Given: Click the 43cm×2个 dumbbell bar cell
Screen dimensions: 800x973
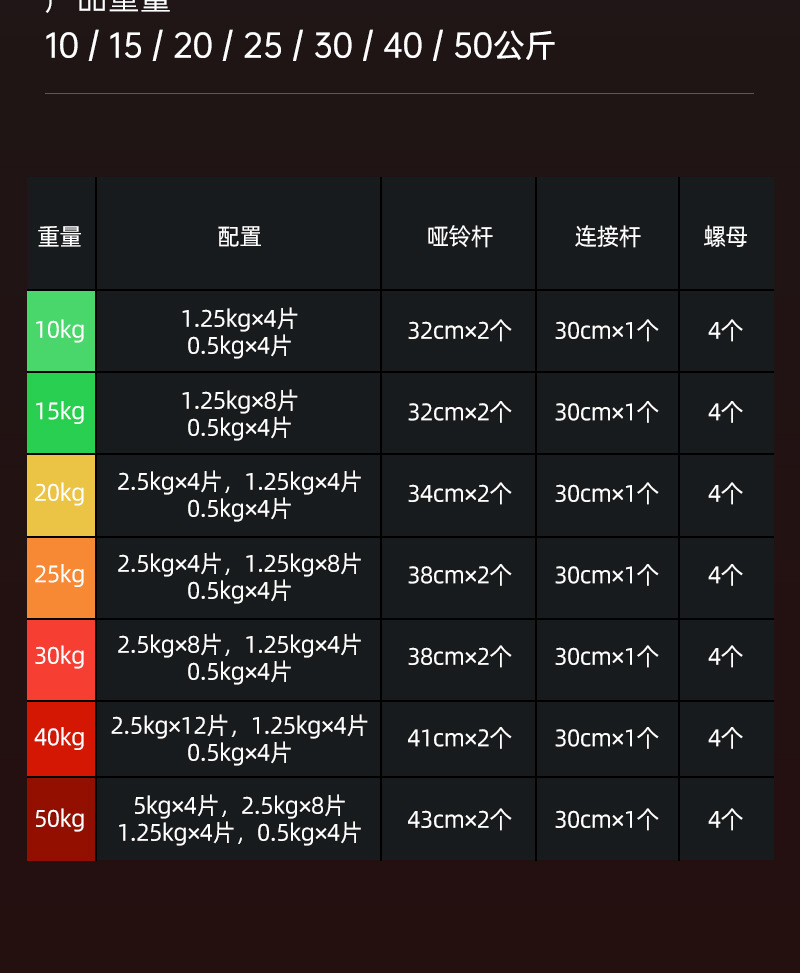Looking at the screenshot, I should (459, 820).
